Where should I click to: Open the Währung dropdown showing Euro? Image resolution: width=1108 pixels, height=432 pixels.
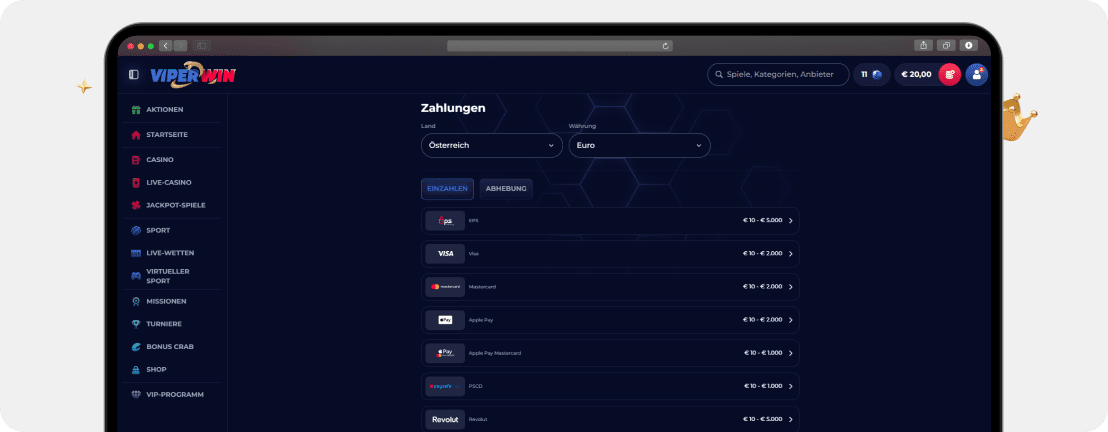click(x=639, y=145)
